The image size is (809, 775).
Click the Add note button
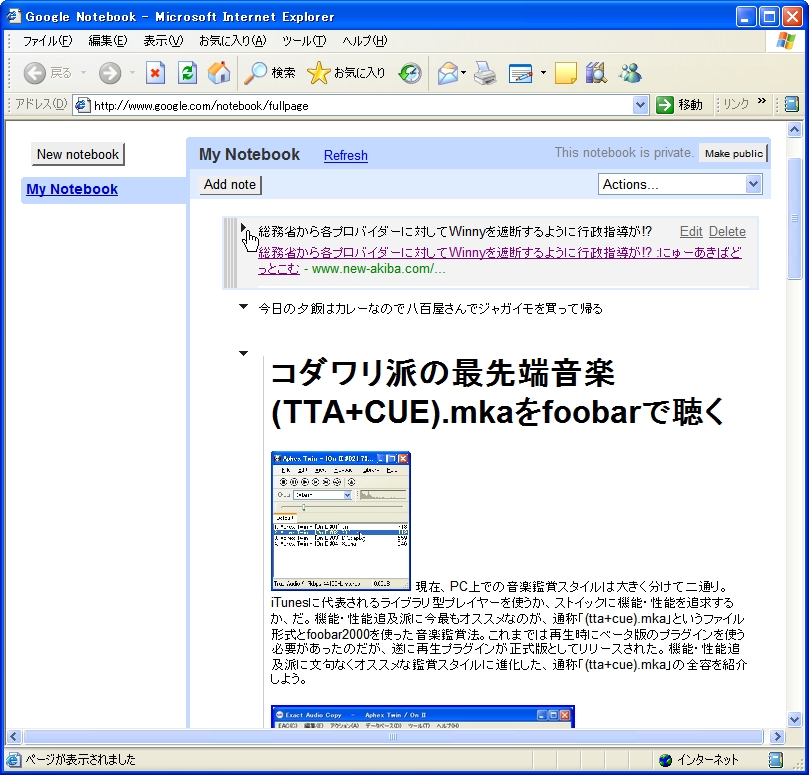[230, 185]
